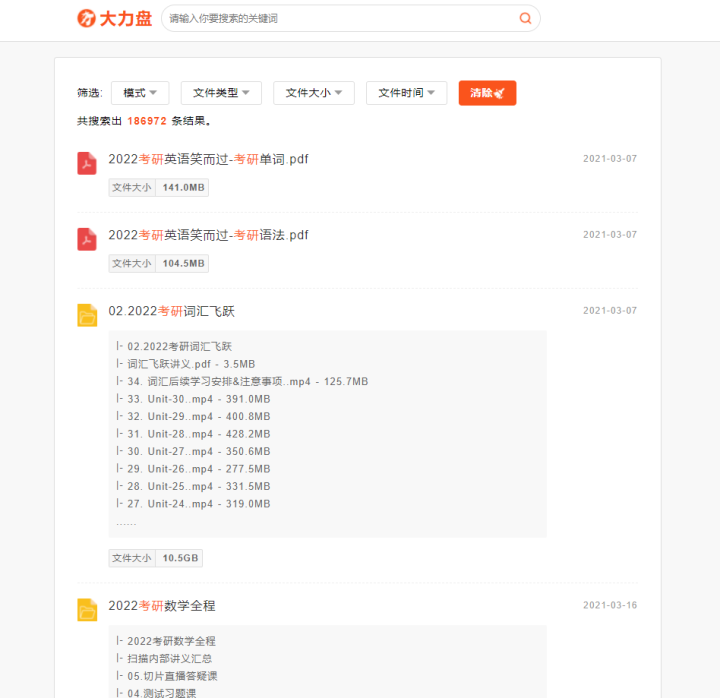720x698 pixels.
Task: Select row 27. Unit-24..mp4 - 319.0MB
Action: click(x=193, y=504)
